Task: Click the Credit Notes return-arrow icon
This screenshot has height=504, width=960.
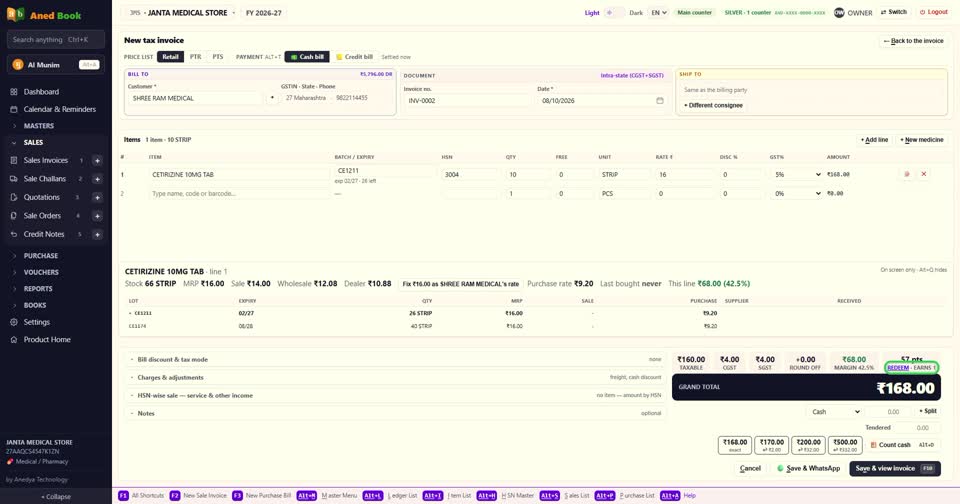Action: click(13, 234)
